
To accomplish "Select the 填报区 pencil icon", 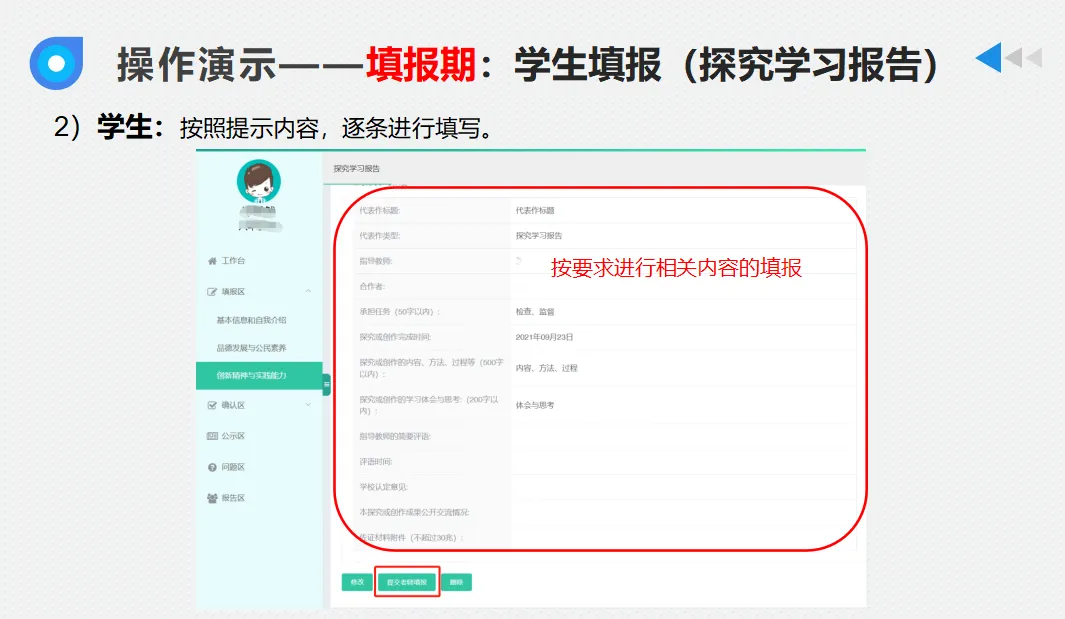I will coord(210,290).
